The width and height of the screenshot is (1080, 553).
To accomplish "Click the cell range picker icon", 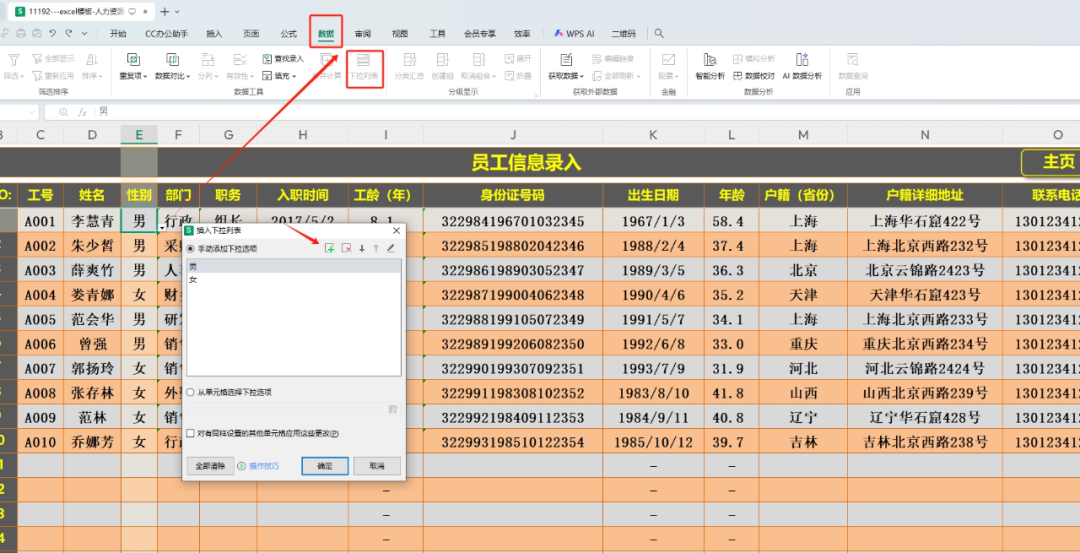I will pyautogui.click(x=393, y=409).
